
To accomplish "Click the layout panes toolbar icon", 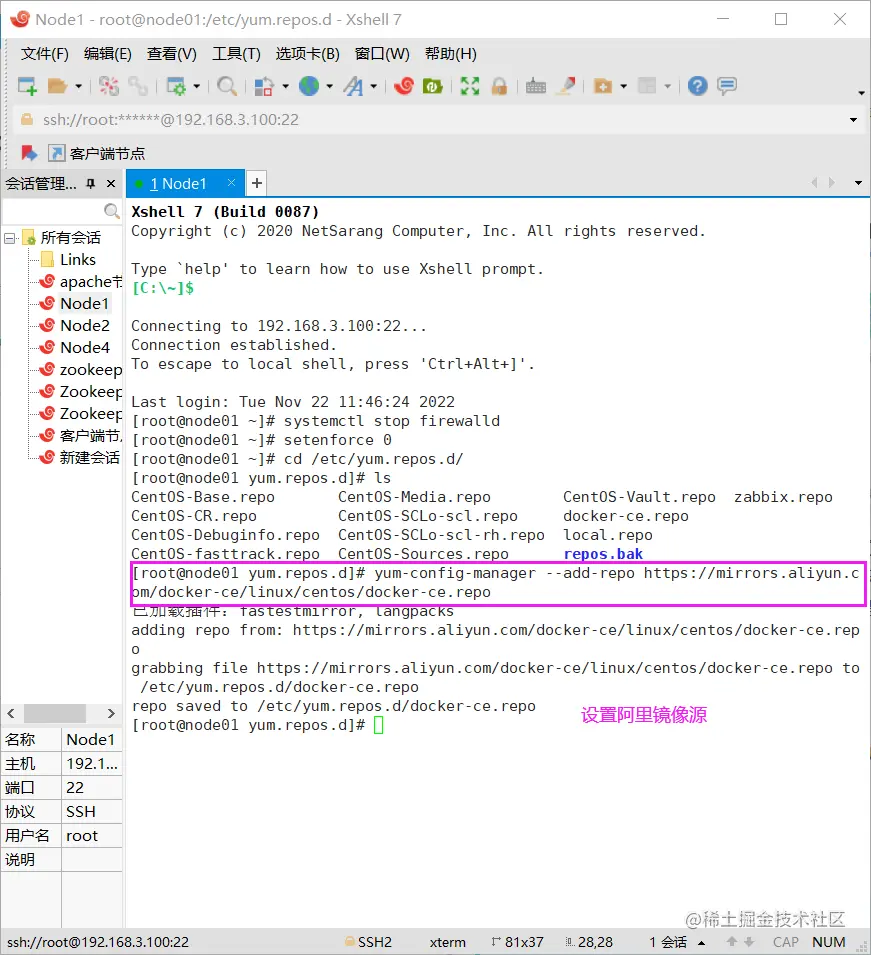I will point(647,86).
